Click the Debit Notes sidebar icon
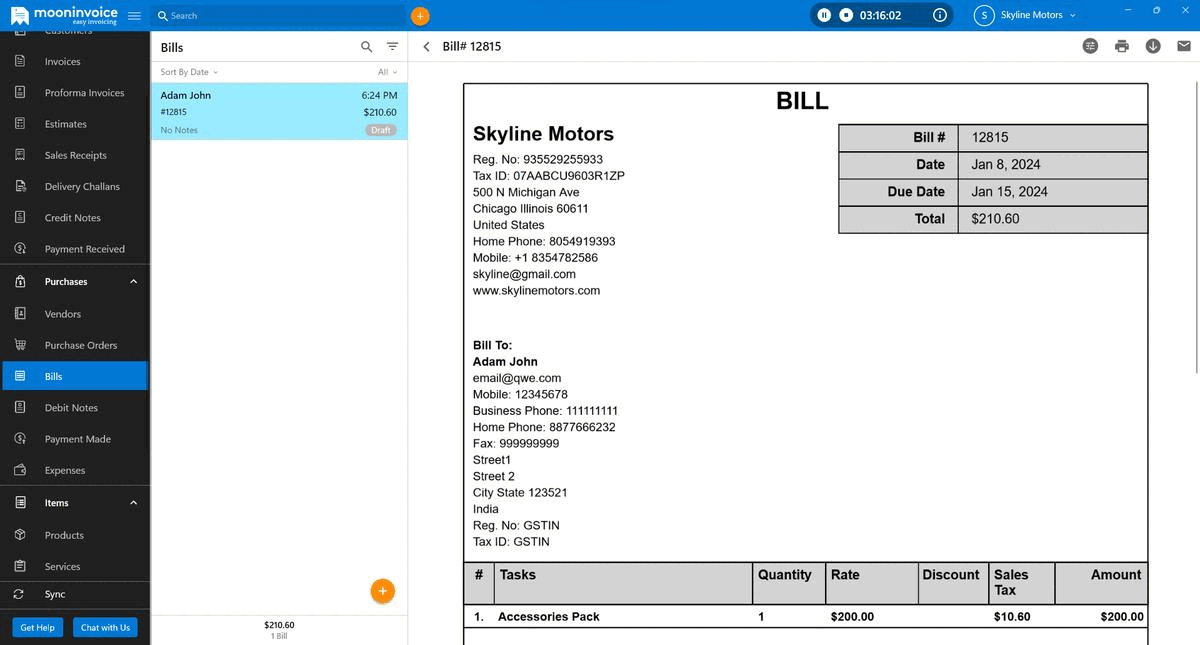The width and height of the screenshot is (1200, 645). tap(20, 407)
